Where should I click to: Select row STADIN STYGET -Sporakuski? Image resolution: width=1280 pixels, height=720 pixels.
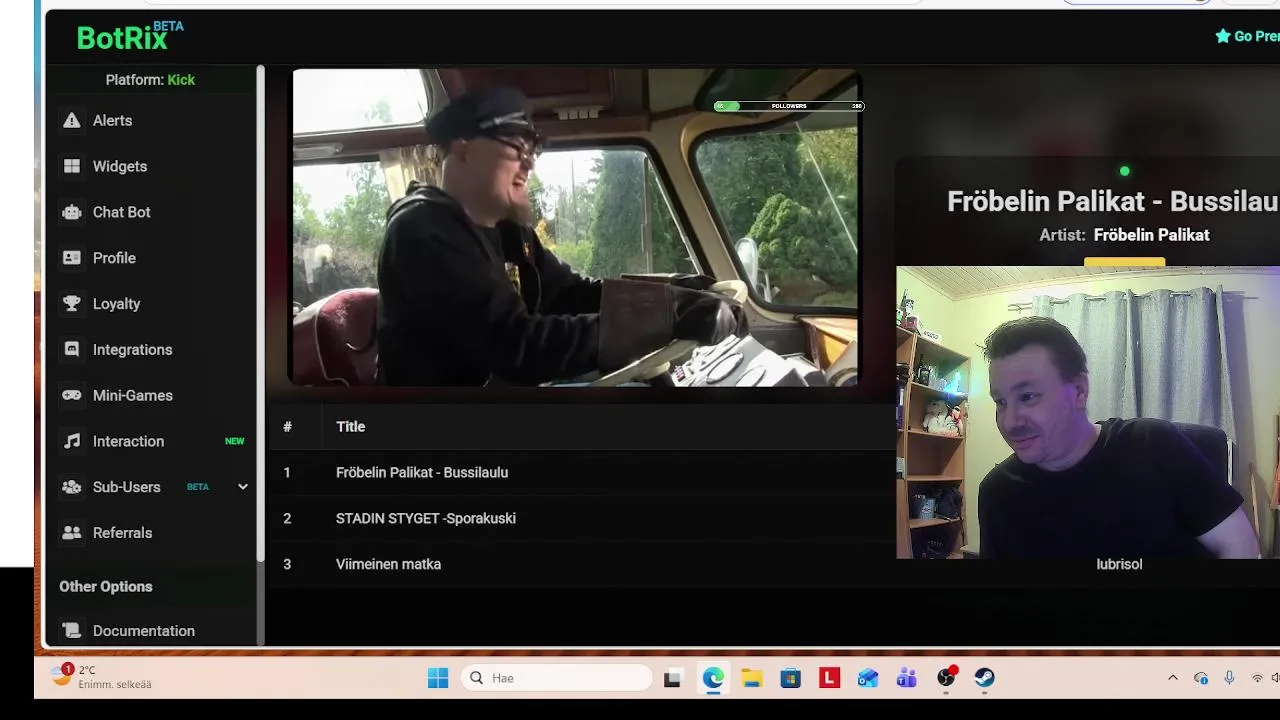582,519
